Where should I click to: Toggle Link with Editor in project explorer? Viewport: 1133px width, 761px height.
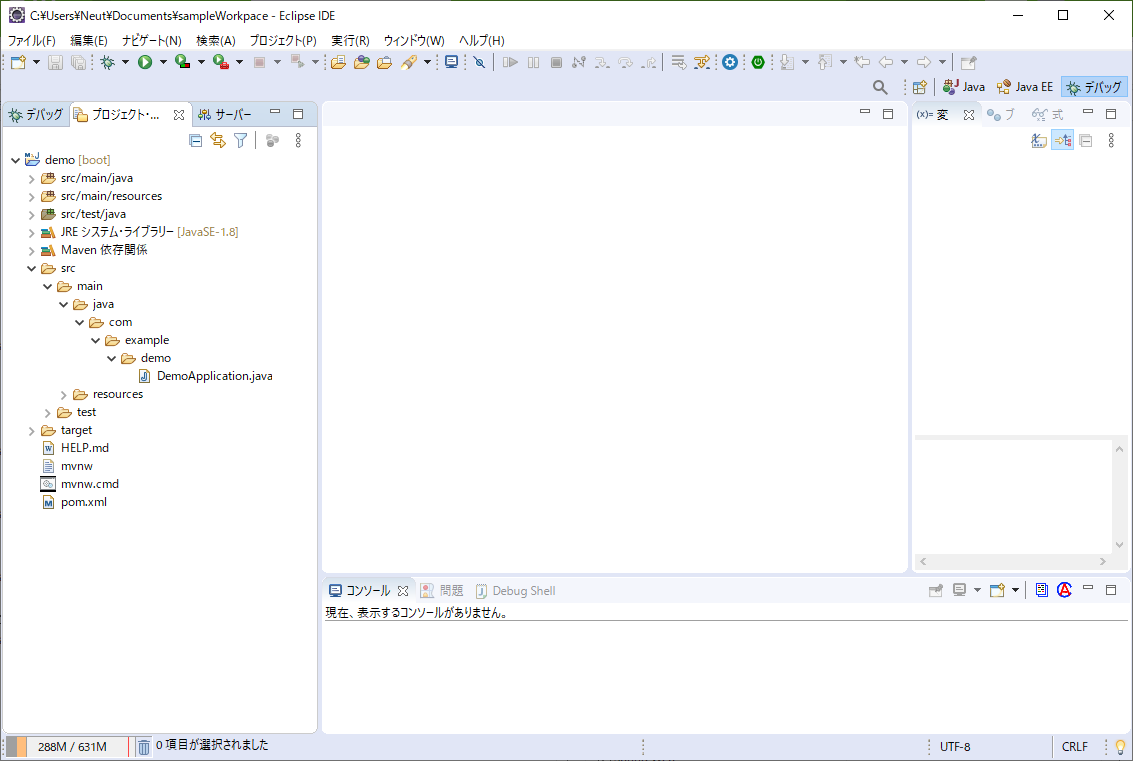pos(217,140)
